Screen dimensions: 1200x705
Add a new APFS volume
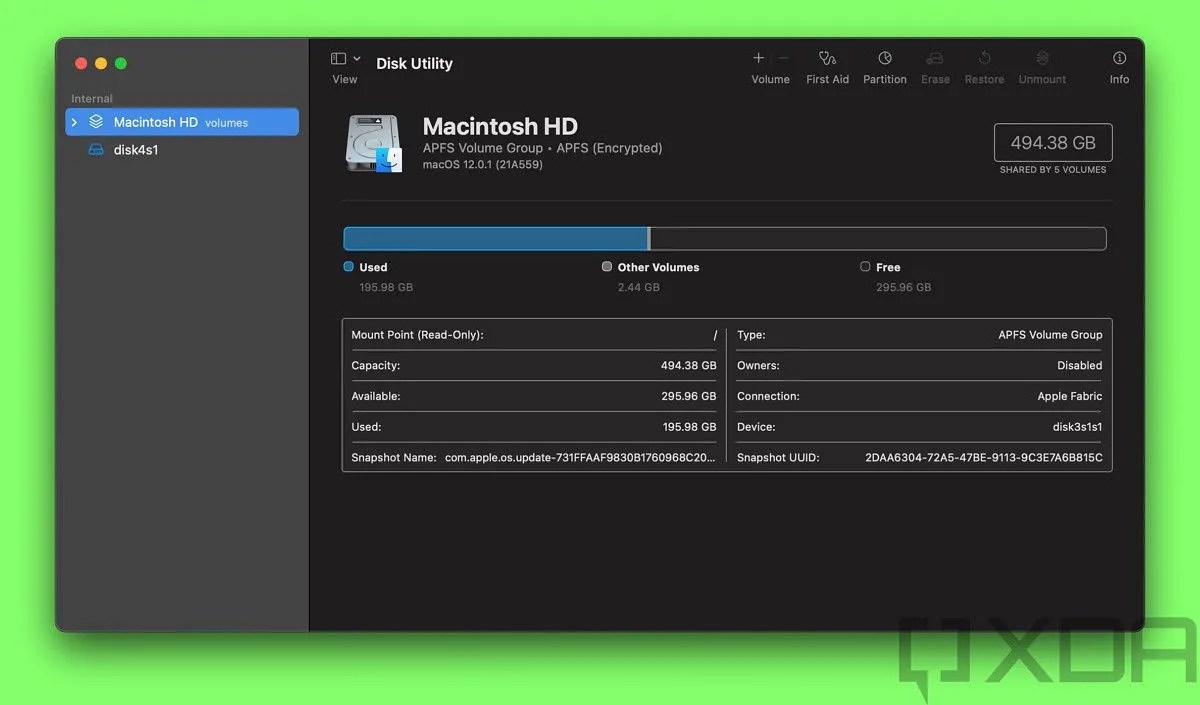(758, 65)
